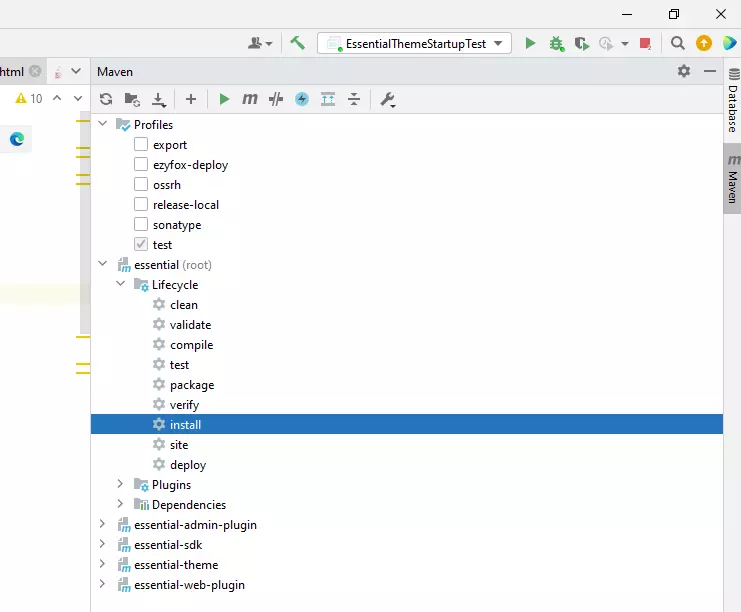Screen dimensions: 741x612
Task: Select the Maven side tab
Action: pos(732,182)
